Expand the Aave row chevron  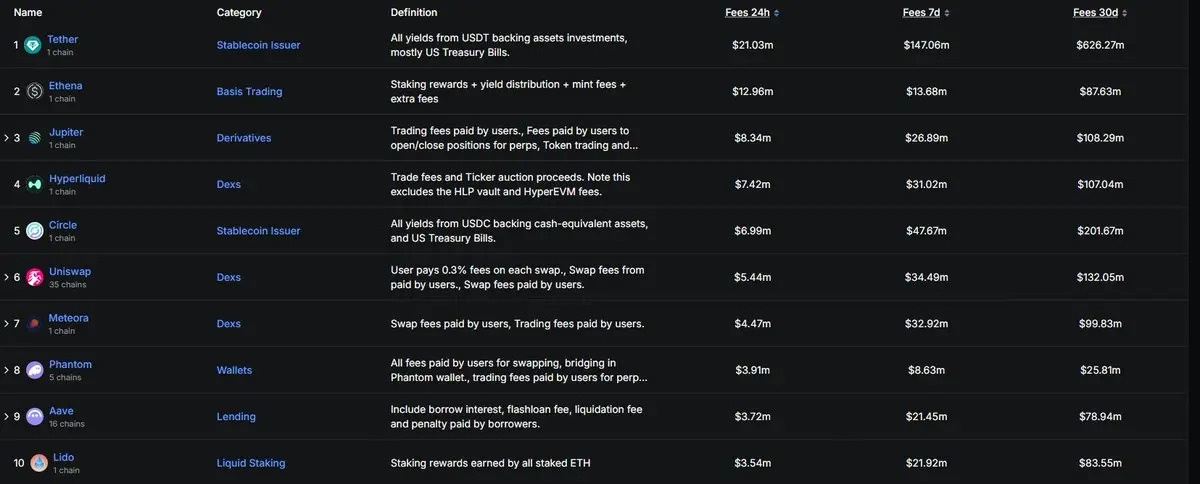[6, 416]
